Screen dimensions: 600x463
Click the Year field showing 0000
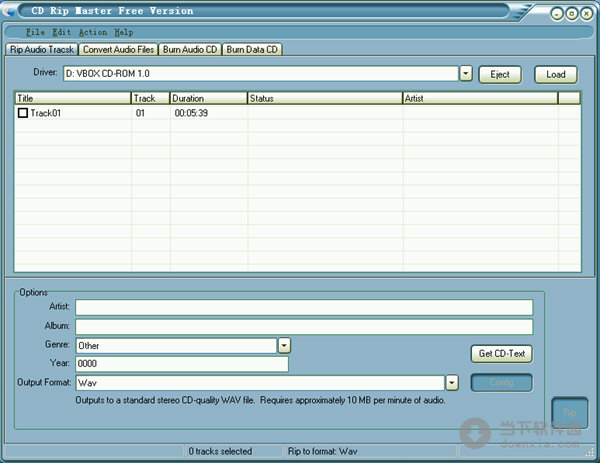(x=182, y=364)
